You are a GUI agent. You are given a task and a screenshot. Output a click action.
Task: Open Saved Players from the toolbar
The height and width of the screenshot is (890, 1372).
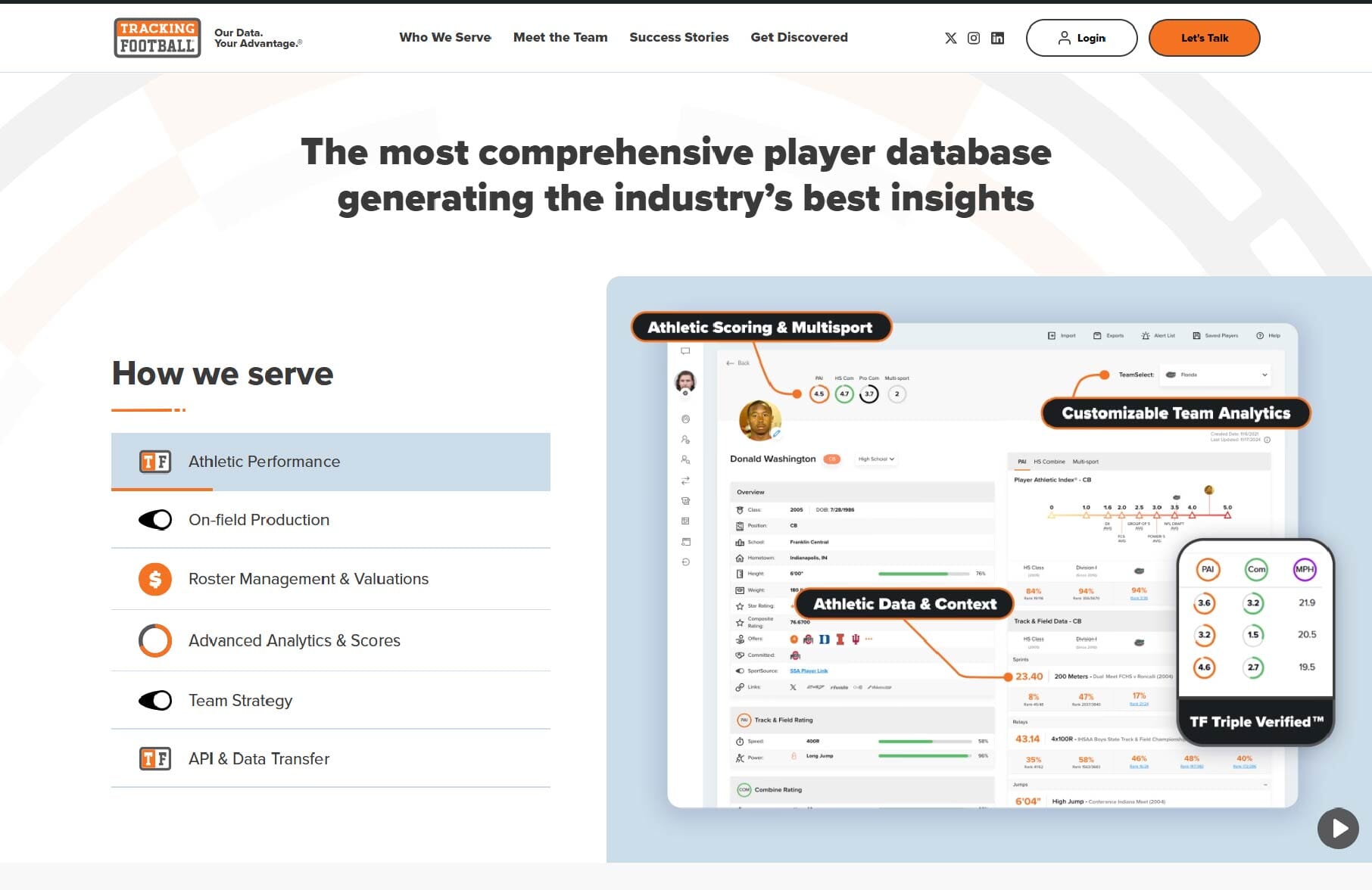point(1196,335)
